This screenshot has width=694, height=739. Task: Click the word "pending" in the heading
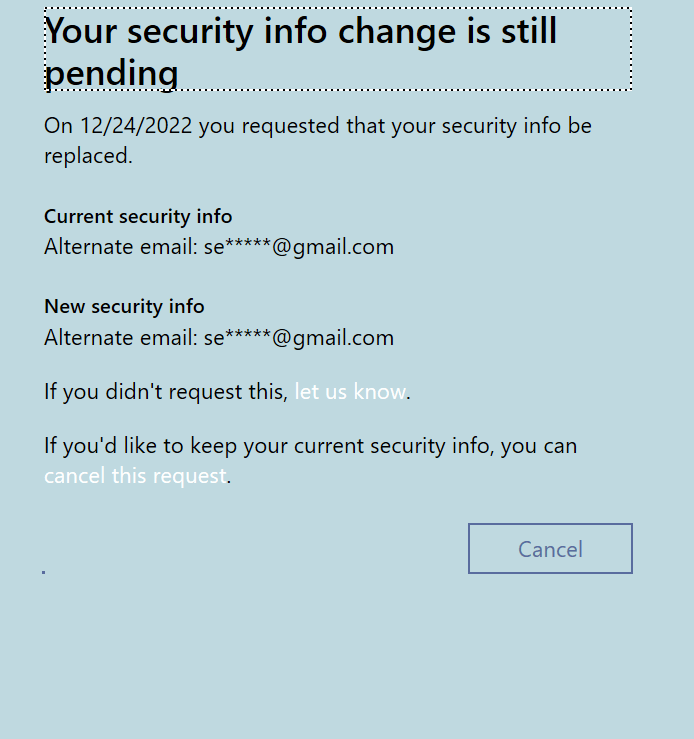coord(111,74)
